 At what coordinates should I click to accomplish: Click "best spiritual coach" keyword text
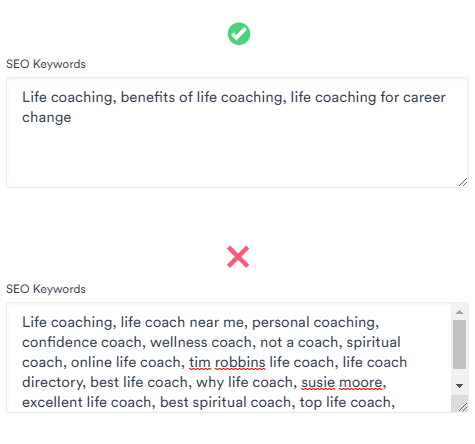[x=226, y=402]
